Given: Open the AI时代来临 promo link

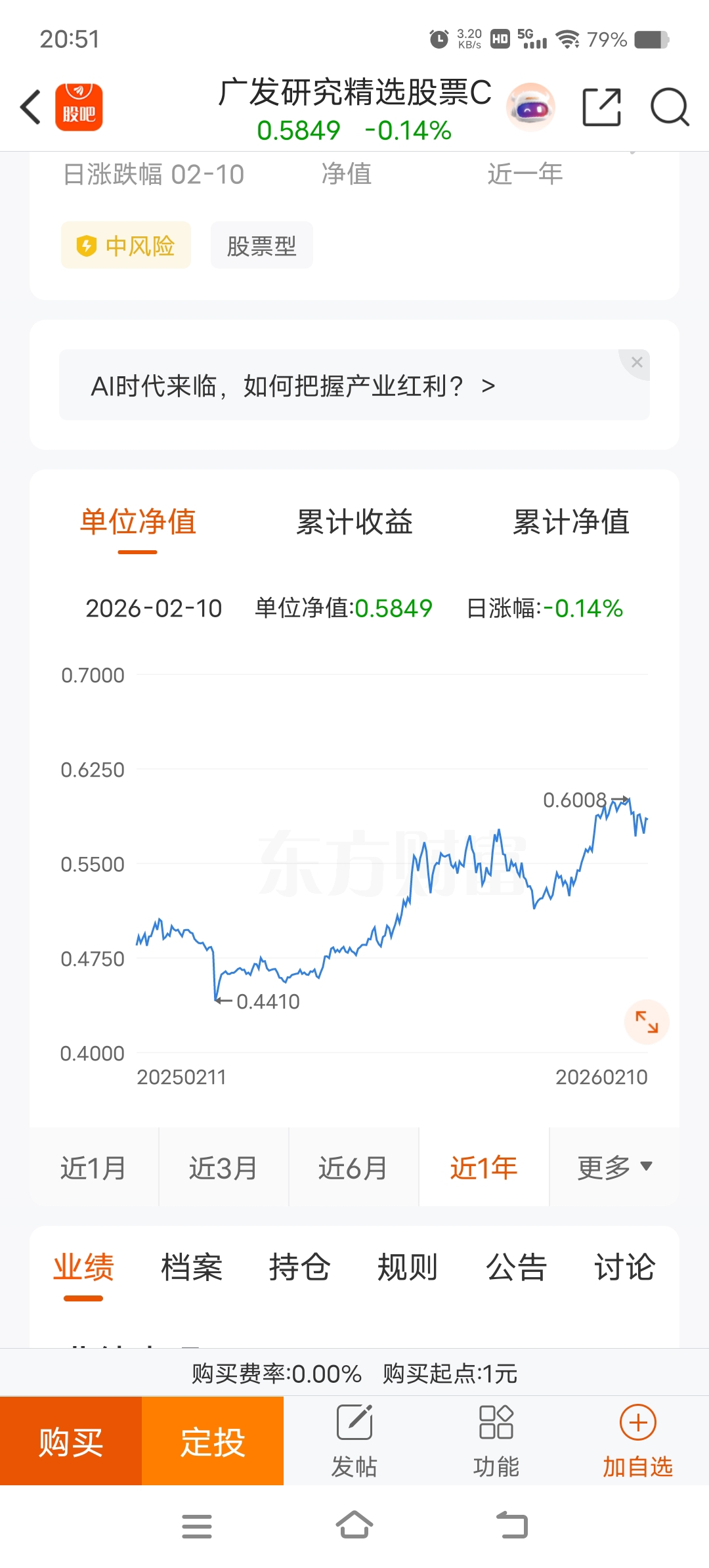Looking at the screenshot, I should pyautogui.click(x=292, y=386).
